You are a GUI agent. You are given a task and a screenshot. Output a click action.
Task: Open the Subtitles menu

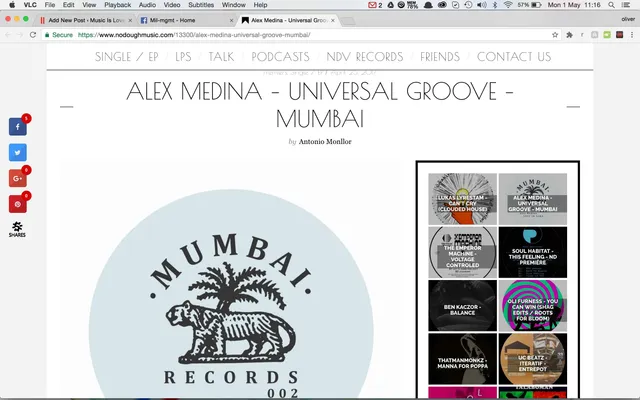(x=201, y=5)
